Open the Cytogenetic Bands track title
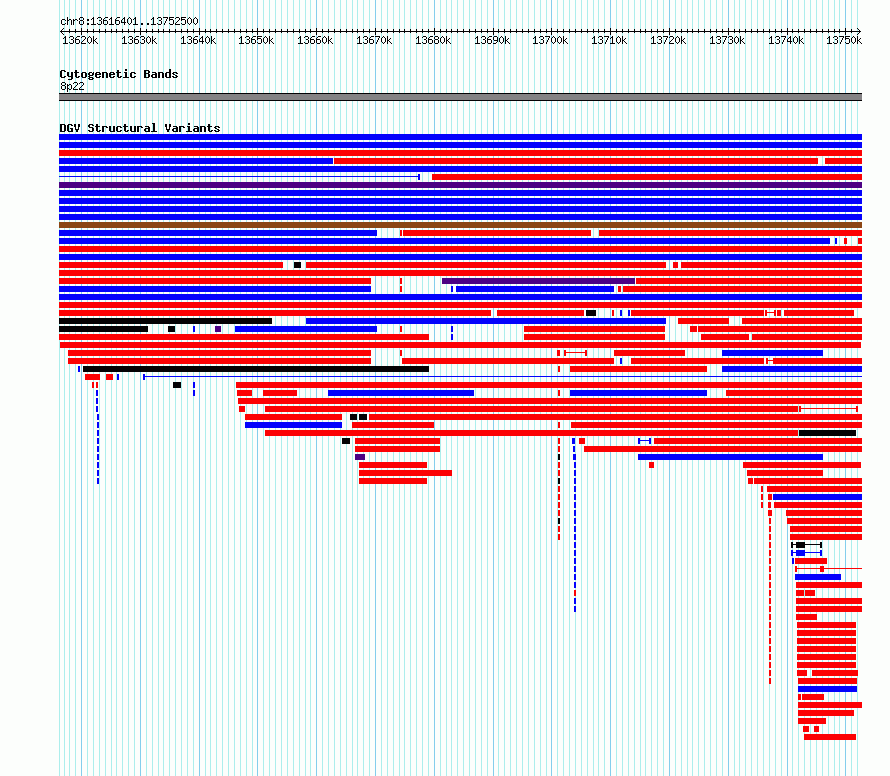Image resolution: width=890 pixels, height=776 pixels. pos(119,74)
